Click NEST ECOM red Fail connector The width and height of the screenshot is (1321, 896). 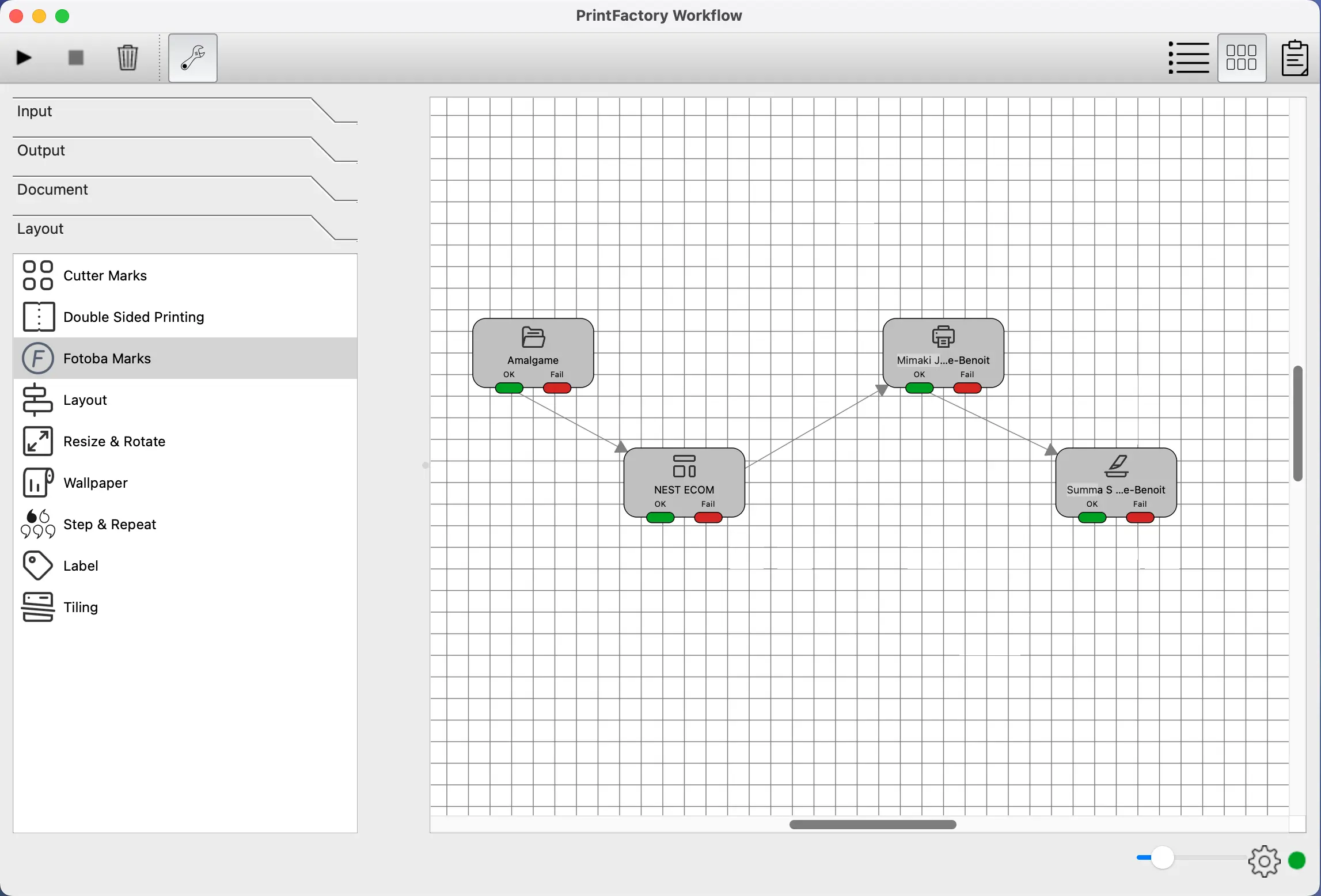708,518
